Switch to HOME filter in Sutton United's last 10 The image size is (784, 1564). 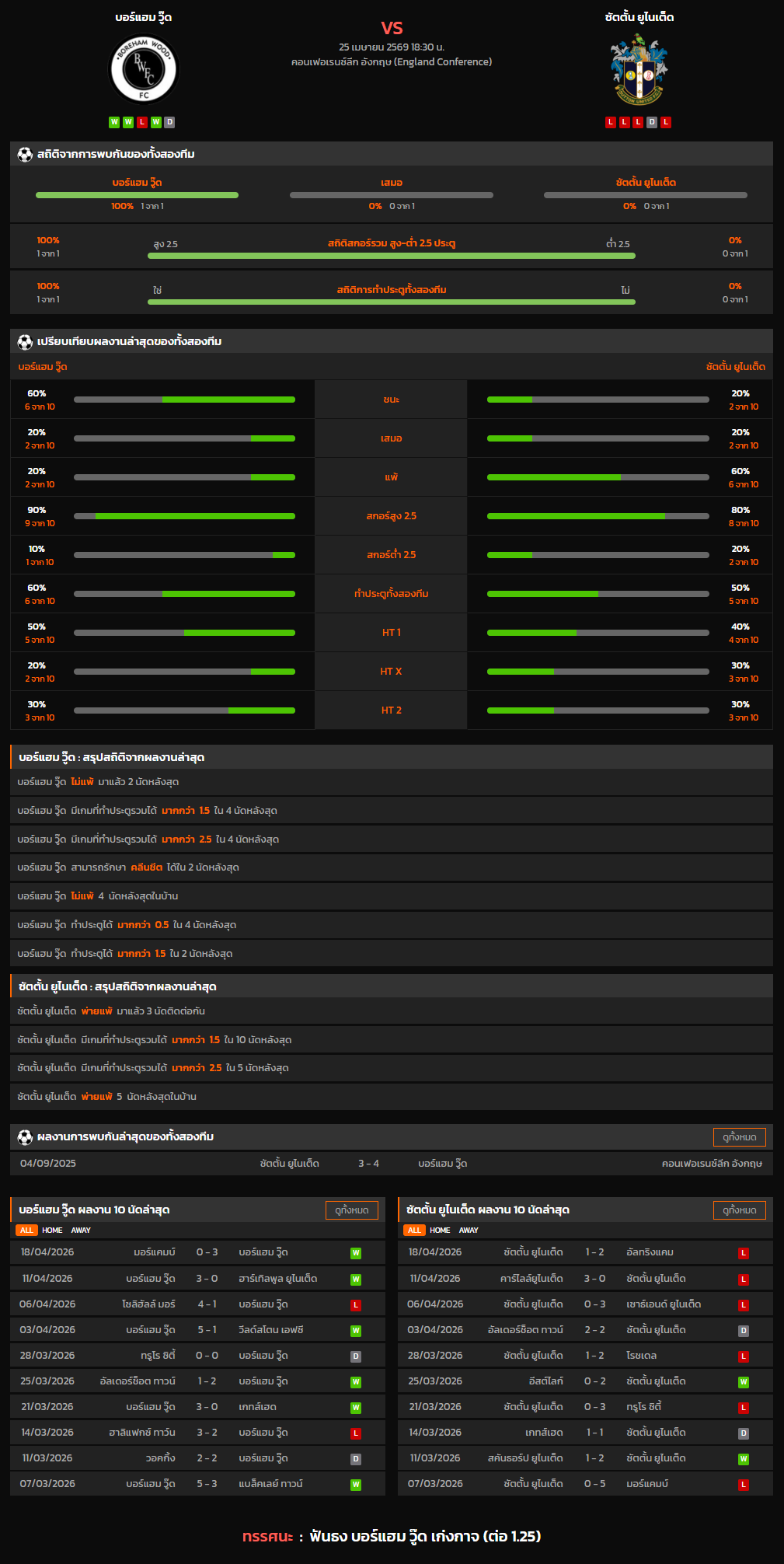click(x=440, y=1231)
